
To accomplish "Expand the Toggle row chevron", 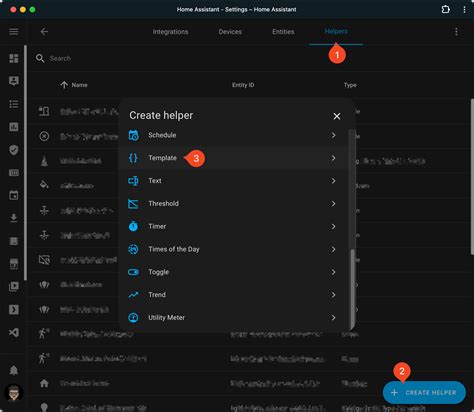I will pyautogui.click(x=333, y=272).
